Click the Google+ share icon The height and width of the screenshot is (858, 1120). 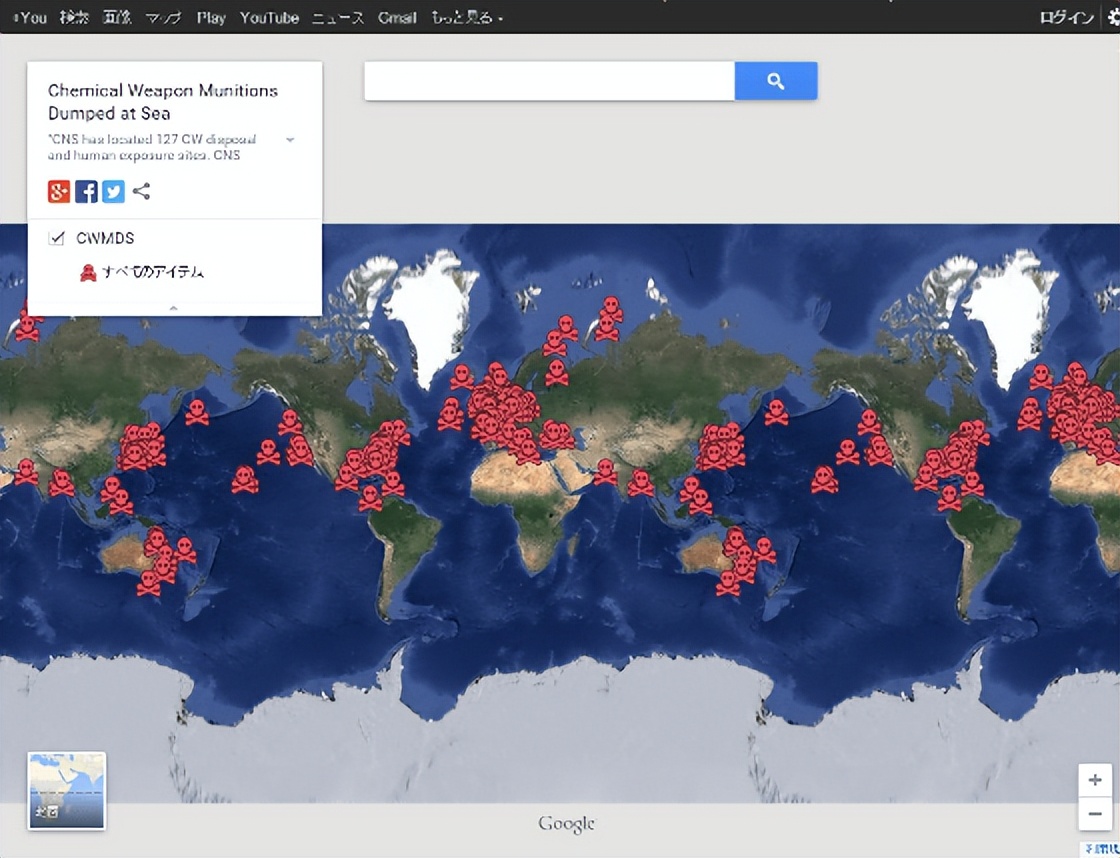(59, 191)
